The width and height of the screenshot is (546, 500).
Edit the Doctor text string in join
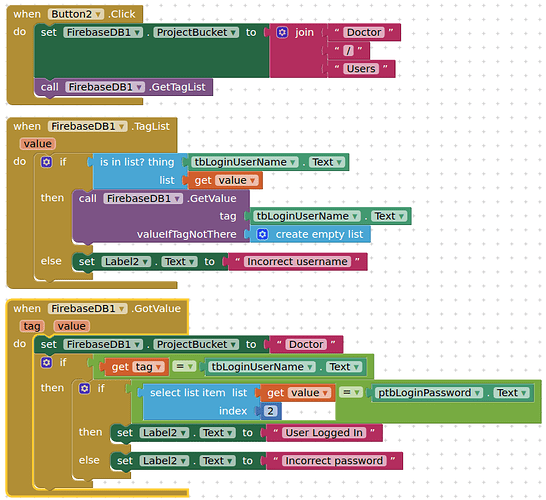364,32
